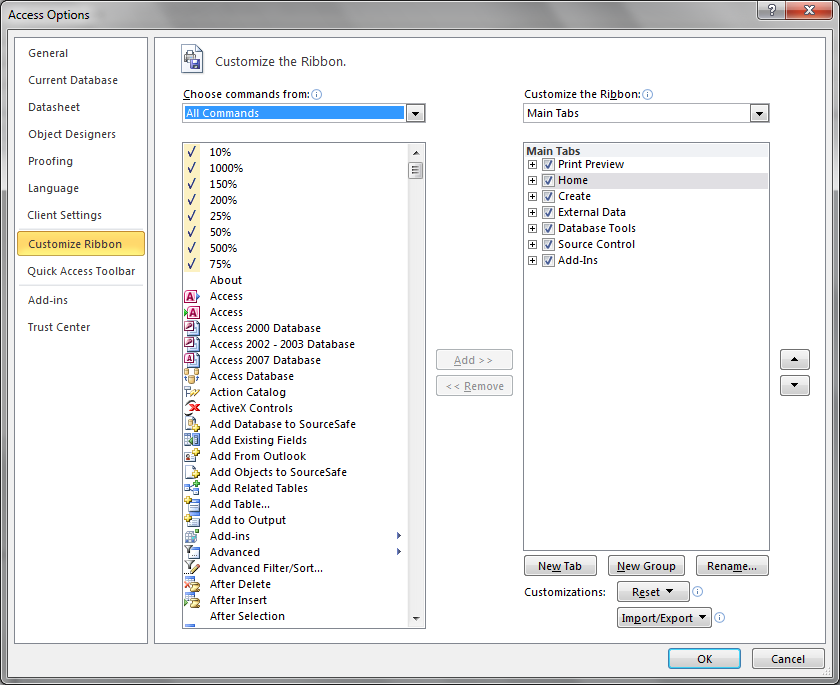Click the After Delete icon

coord(192,584)
